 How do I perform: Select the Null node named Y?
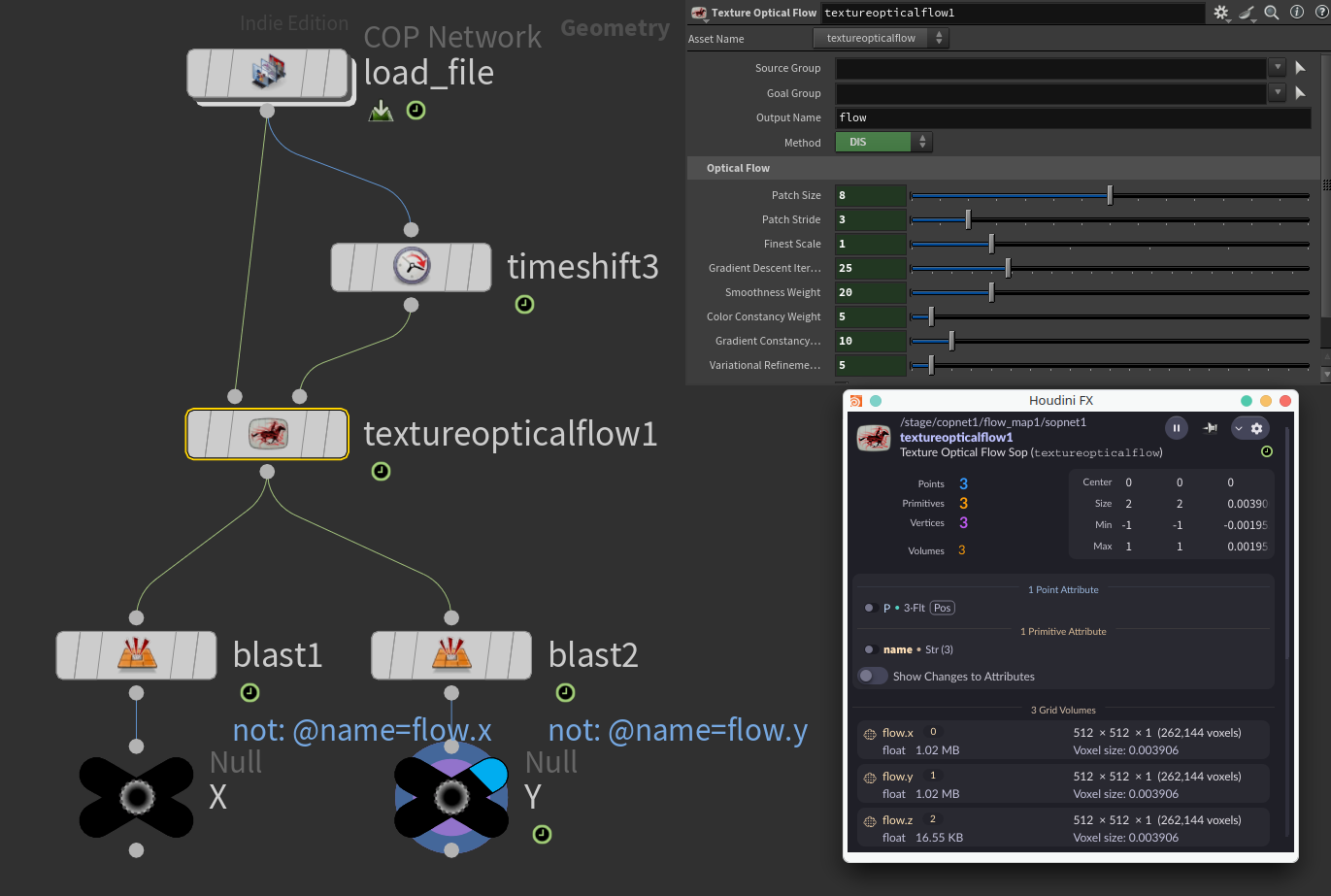click(451, 797)
